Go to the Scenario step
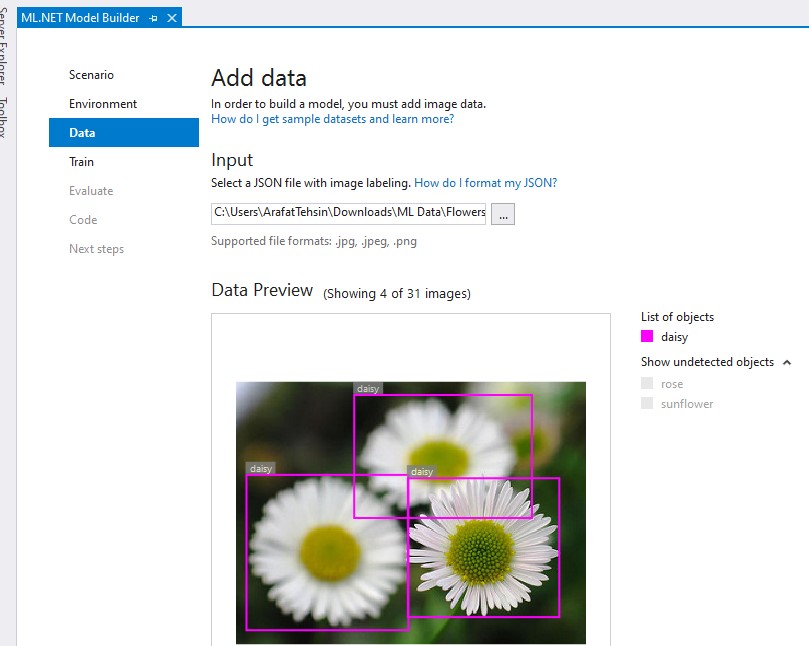Image resolution: width=809 pixels, height=646 pixels. coord(91,74)
